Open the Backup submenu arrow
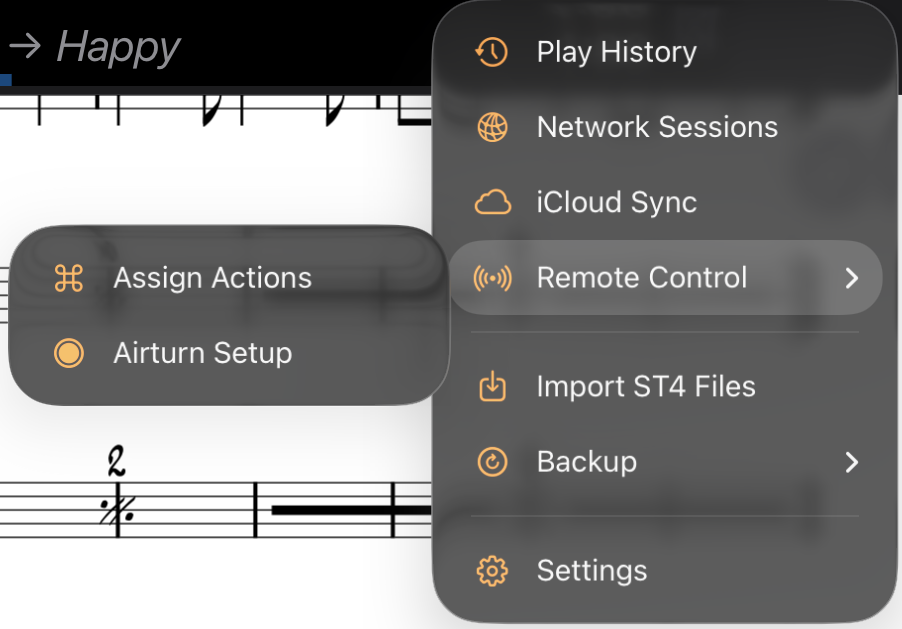Image resolution: width=902 pixels, height=629 pixels. (x=851, y=462)
